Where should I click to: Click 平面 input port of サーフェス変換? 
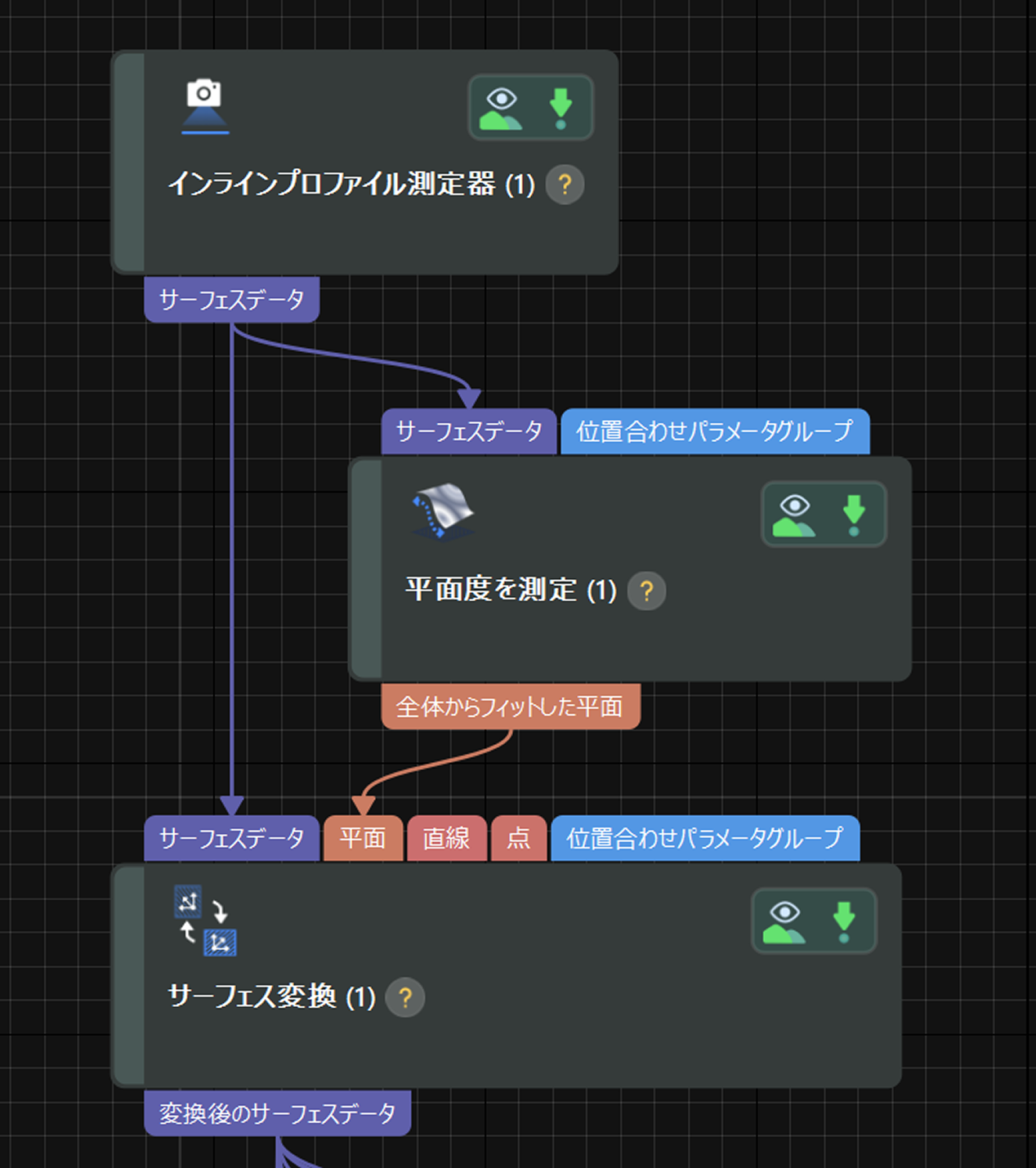pyautogui.click(x=364, y=838)
